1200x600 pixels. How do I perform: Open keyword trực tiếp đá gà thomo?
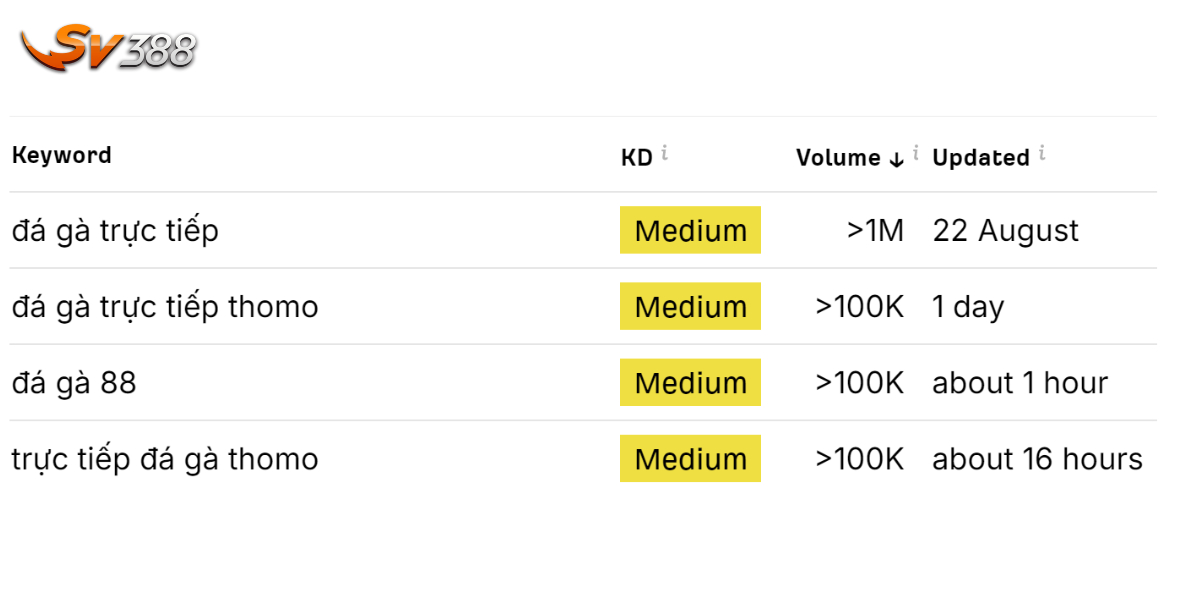[165, 459]
